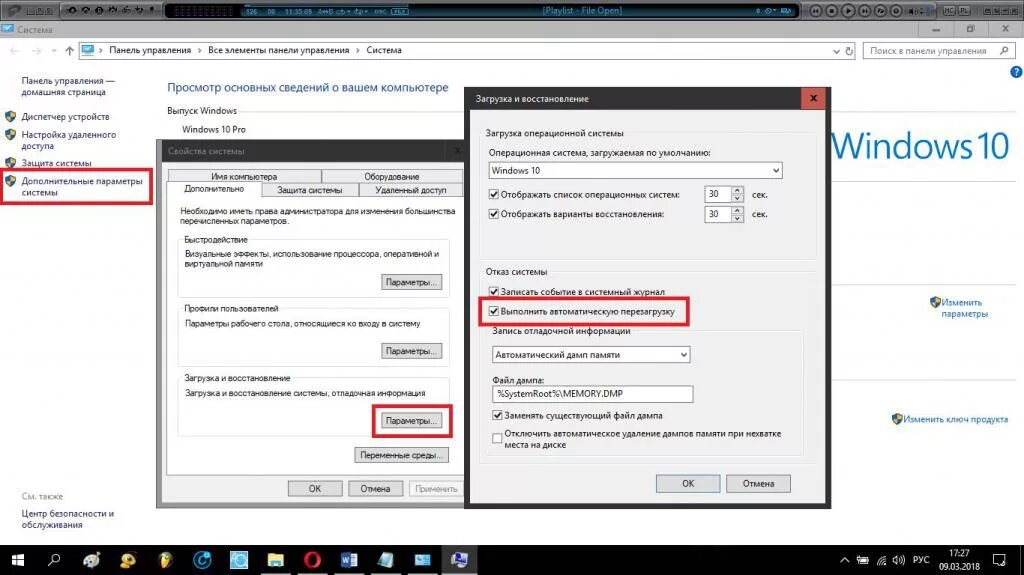
Task: Click 'Система' in the breadcrumb address bar
Action: 384,50
